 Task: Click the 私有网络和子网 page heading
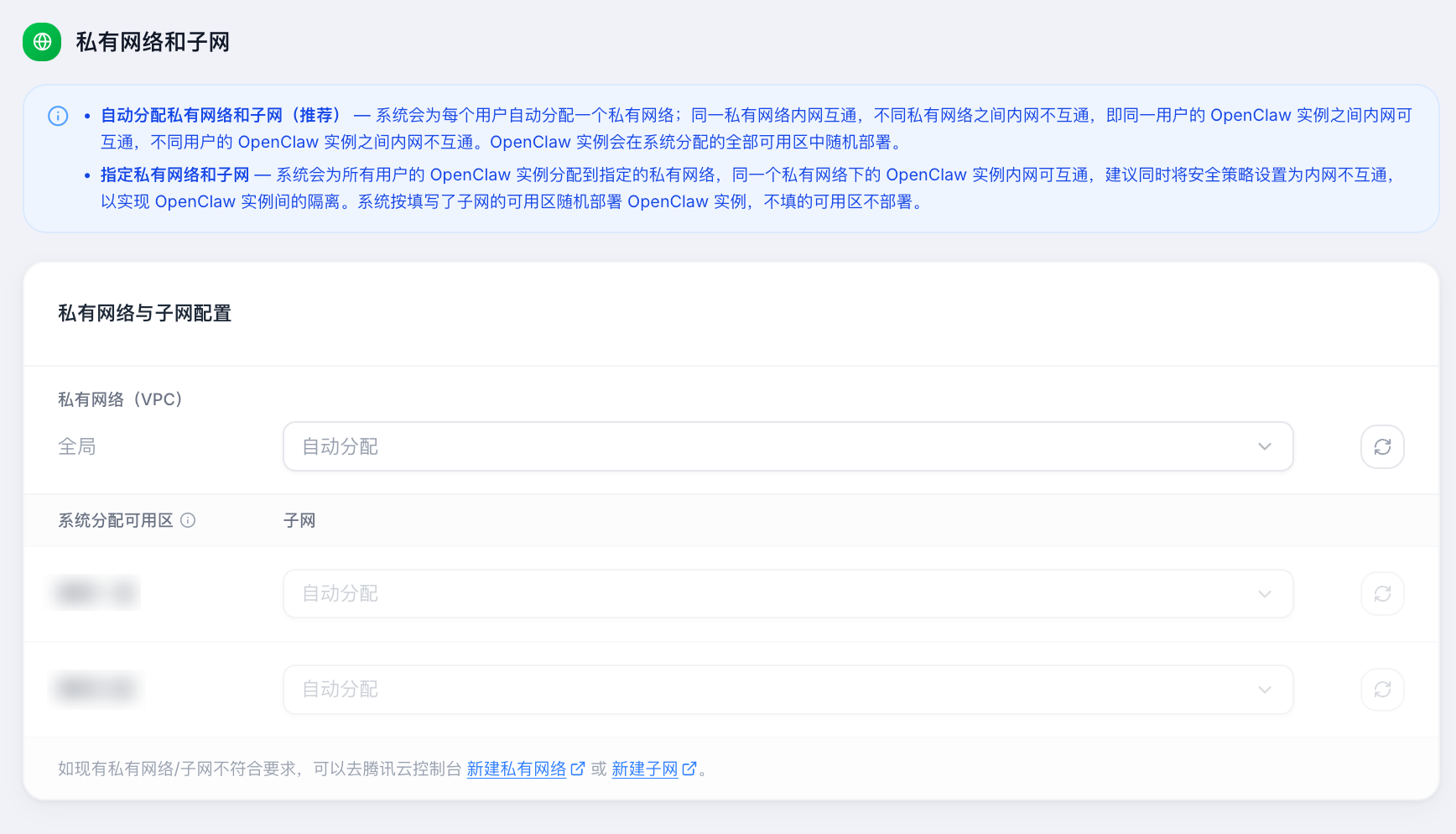153,42
